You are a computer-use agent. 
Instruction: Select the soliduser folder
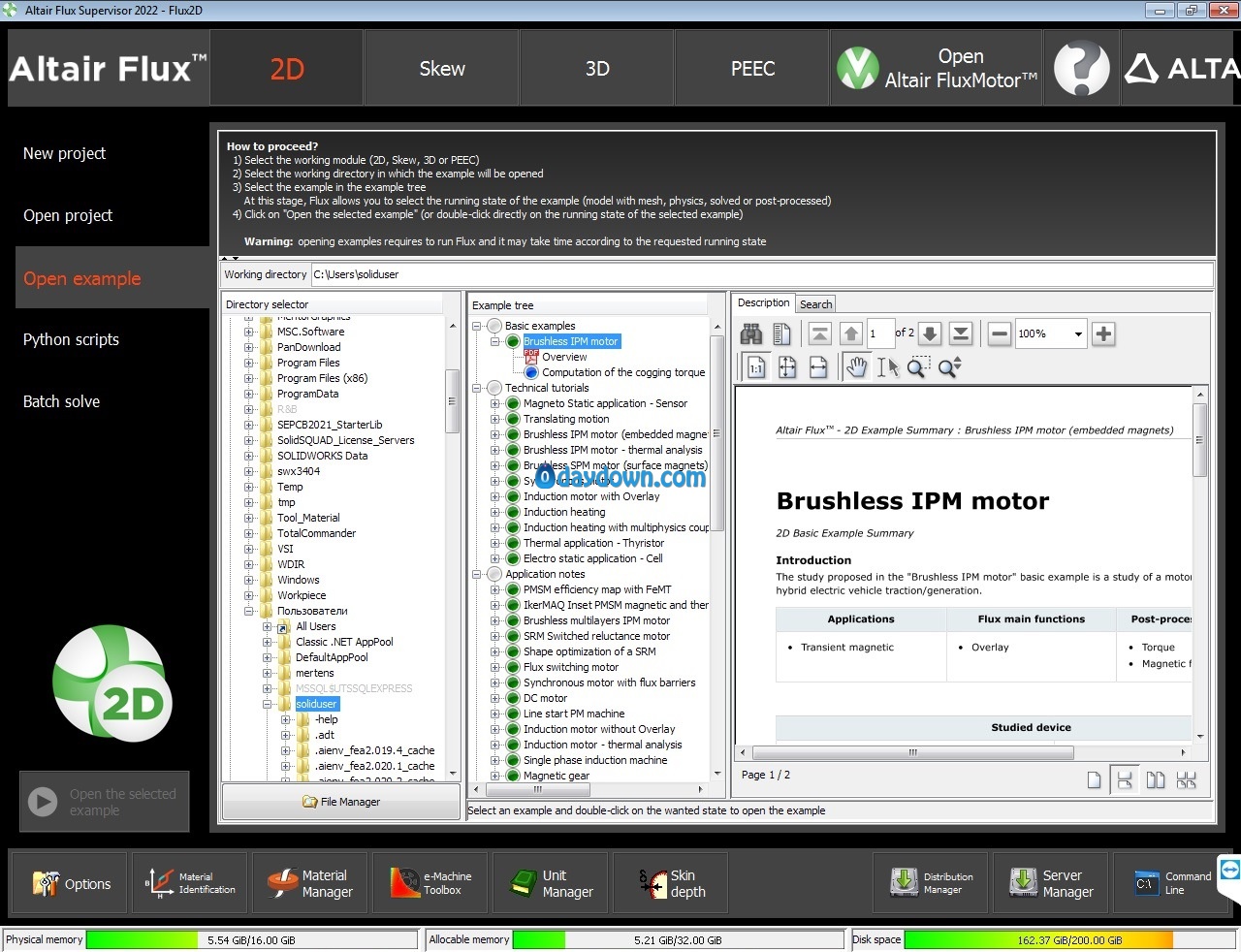coord(316,704)
